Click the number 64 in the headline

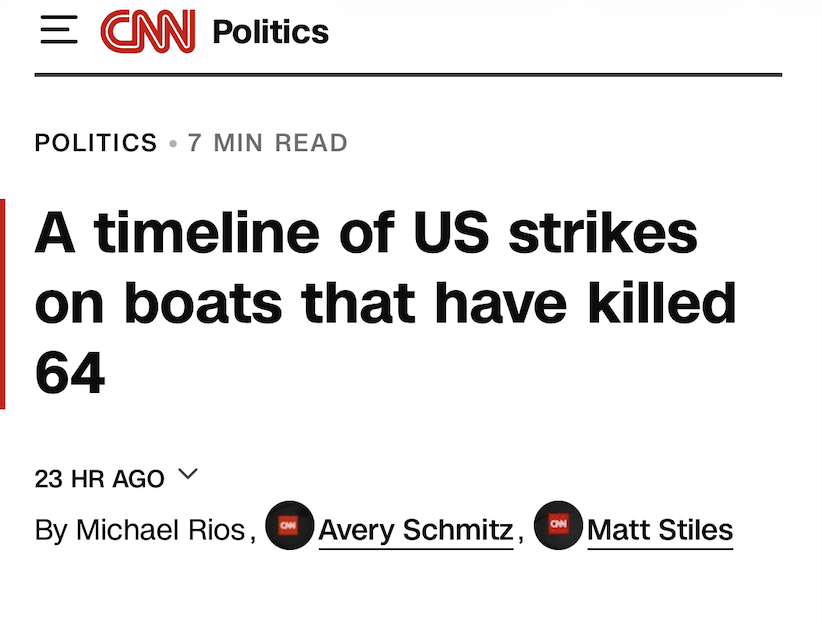(x=70, y=373)
